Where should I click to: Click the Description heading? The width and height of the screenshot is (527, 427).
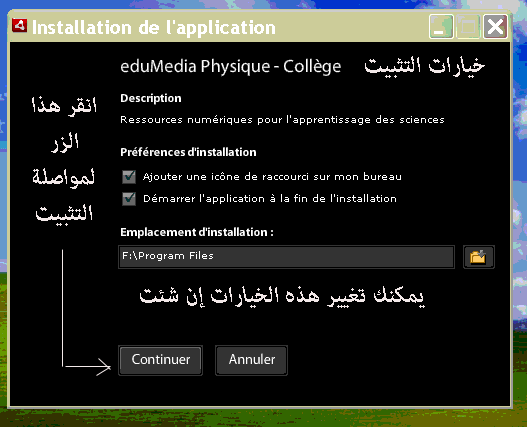click(x=151, y=98)
